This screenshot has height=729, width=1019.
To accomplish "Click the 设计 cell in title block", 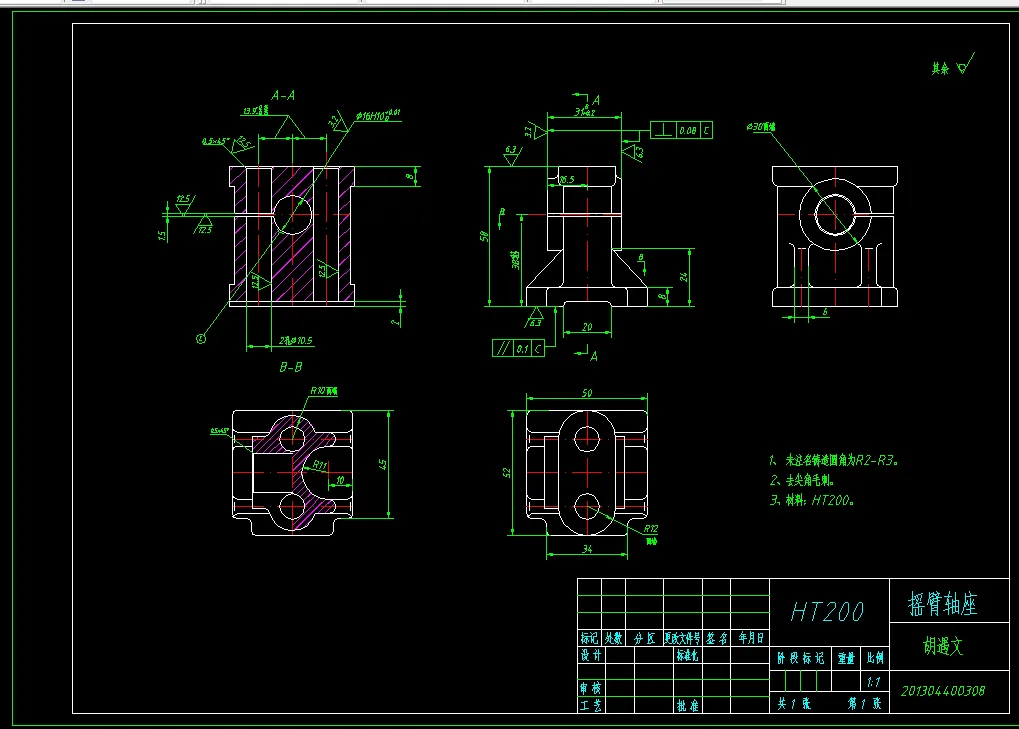I will 591,655.
